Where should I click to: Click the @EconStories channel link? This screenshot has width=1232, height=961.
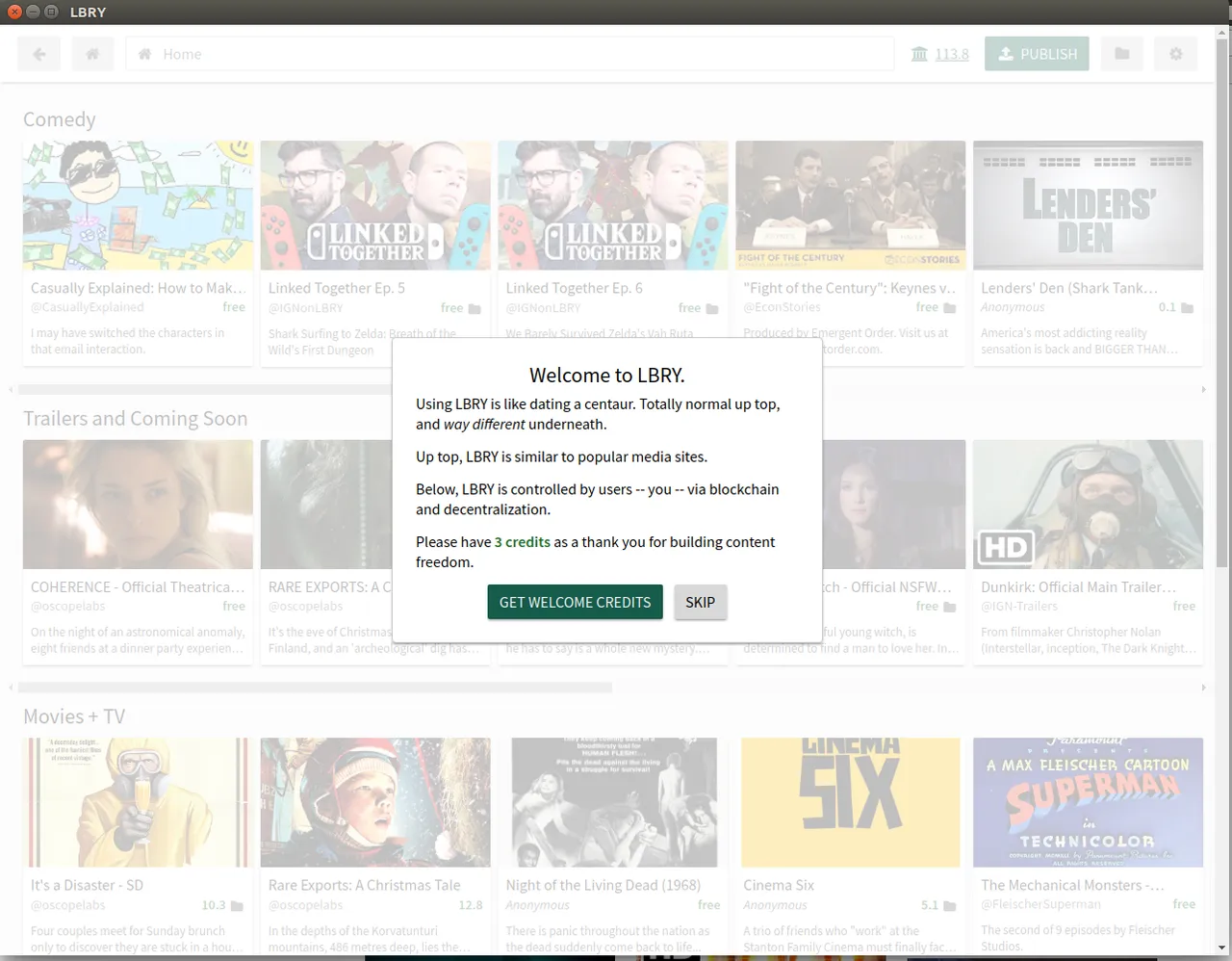(x=782, y=307)
